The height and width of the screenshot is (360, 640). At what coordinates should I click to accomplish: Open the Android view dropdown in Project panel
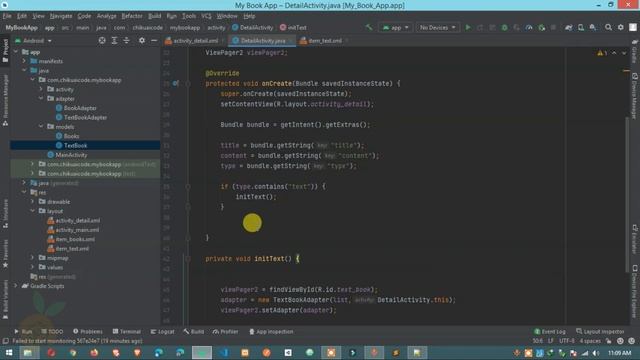pyautogui.click(x=33, y=41)
